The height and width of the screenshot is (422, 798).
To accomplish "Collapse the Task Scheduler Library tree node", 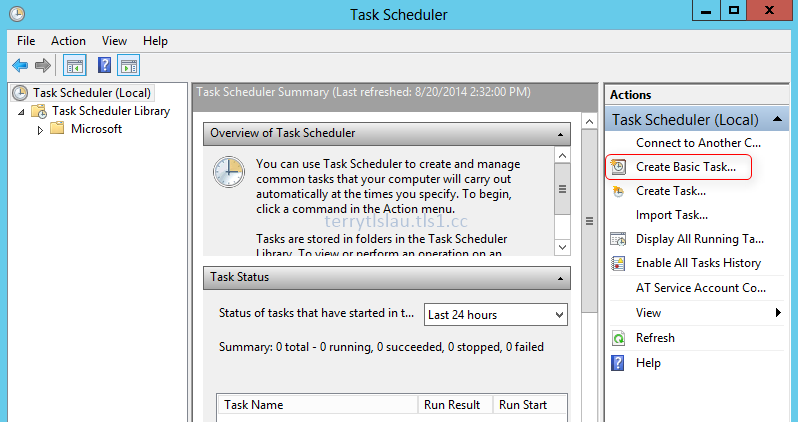I will (21, 112).
